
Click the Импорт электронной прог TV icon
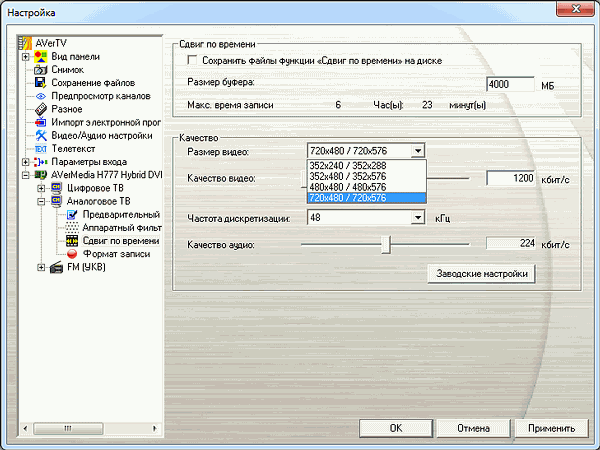[41, 122]
